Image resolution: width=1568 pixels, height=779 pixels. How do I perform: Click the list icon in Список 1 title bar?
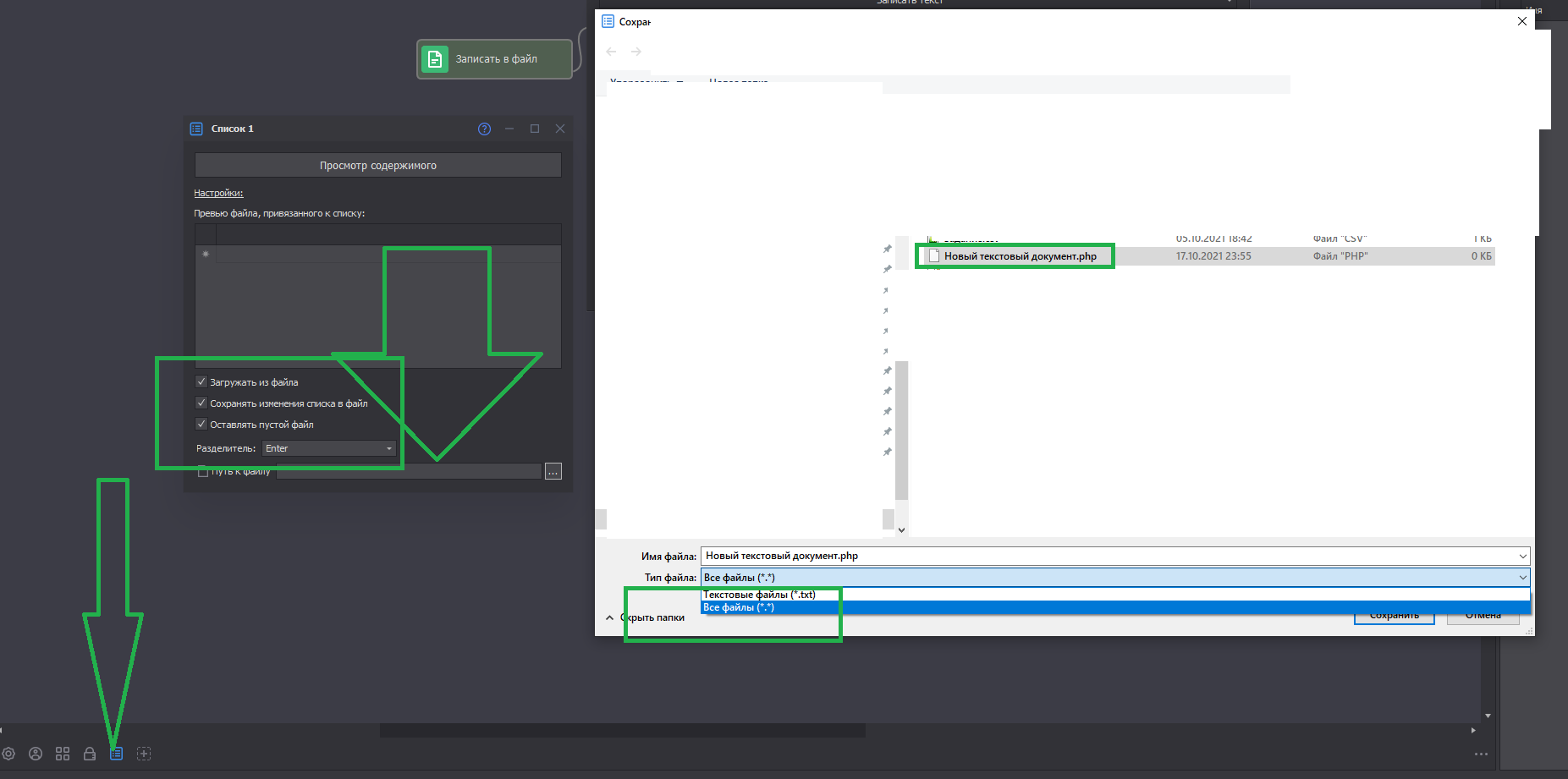[196, 129]
